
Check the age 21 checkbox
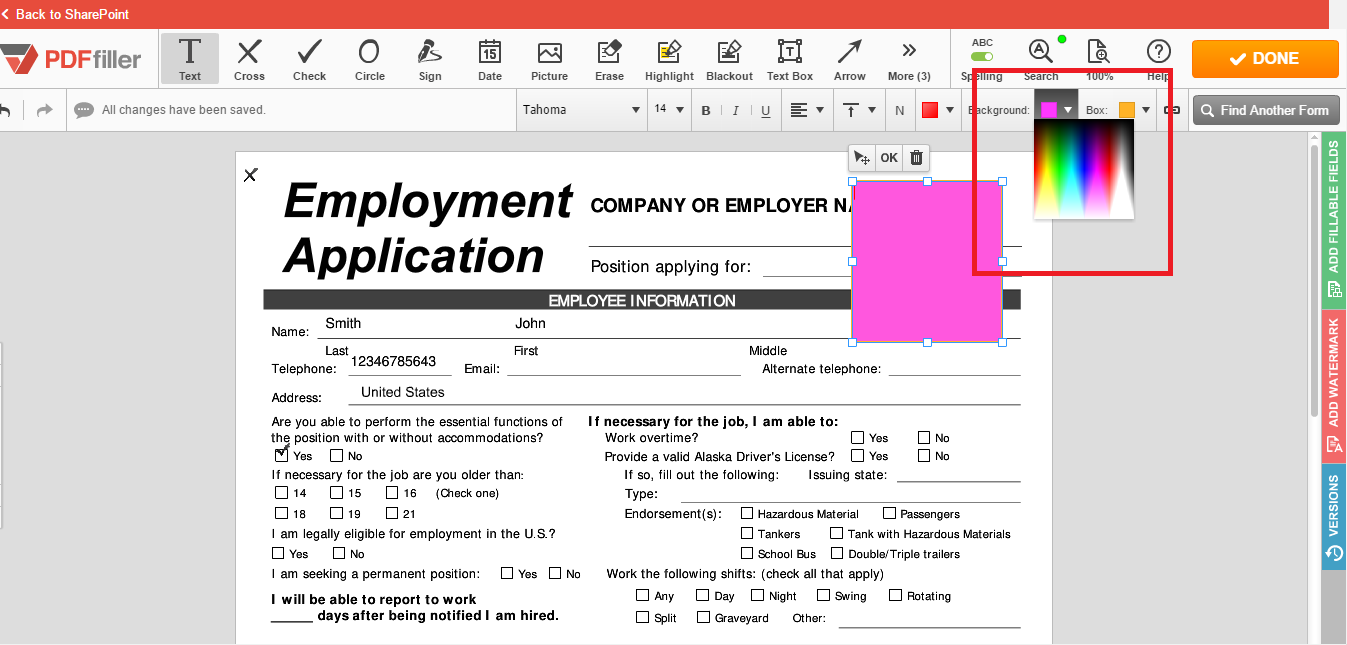point(392,514)
